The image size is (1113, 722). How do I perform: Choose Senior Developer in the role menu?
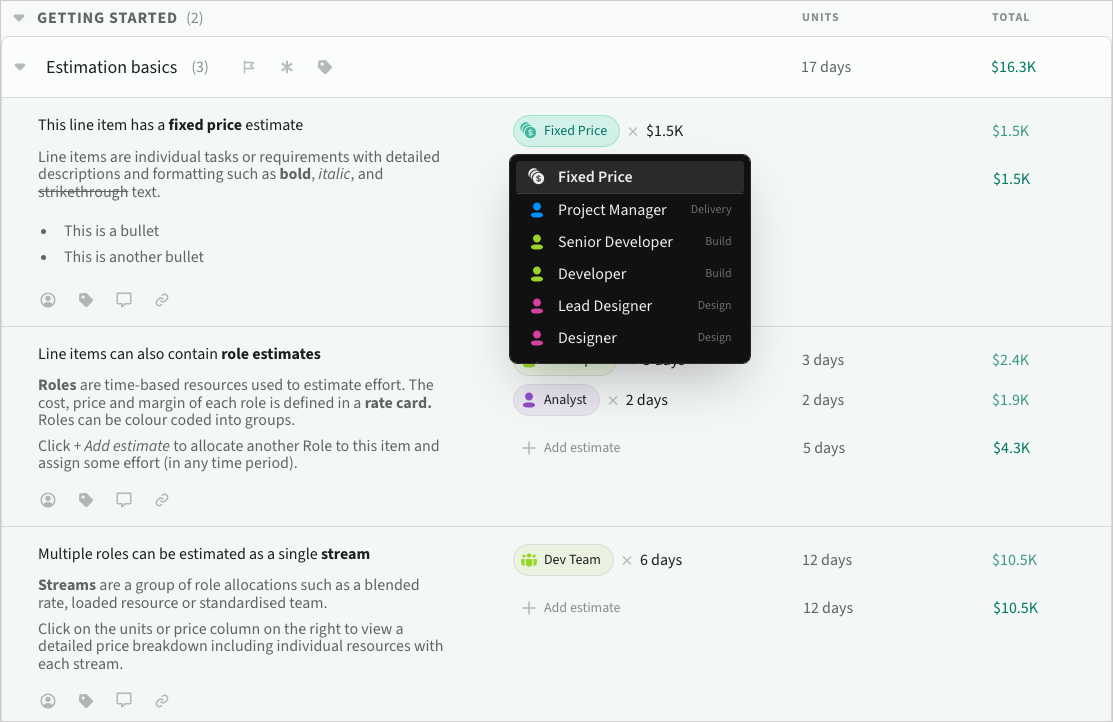tap(614, 242)
